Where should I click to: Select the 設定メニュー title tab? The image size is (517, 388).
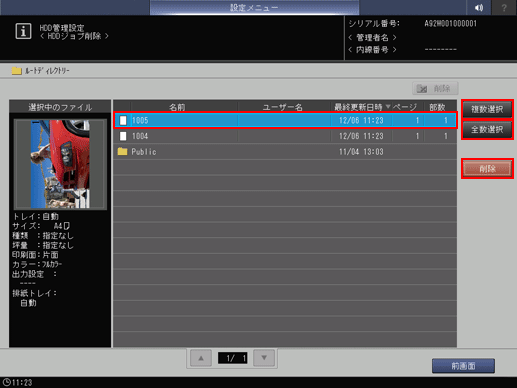pyautogui.click(x=254, y=7)
